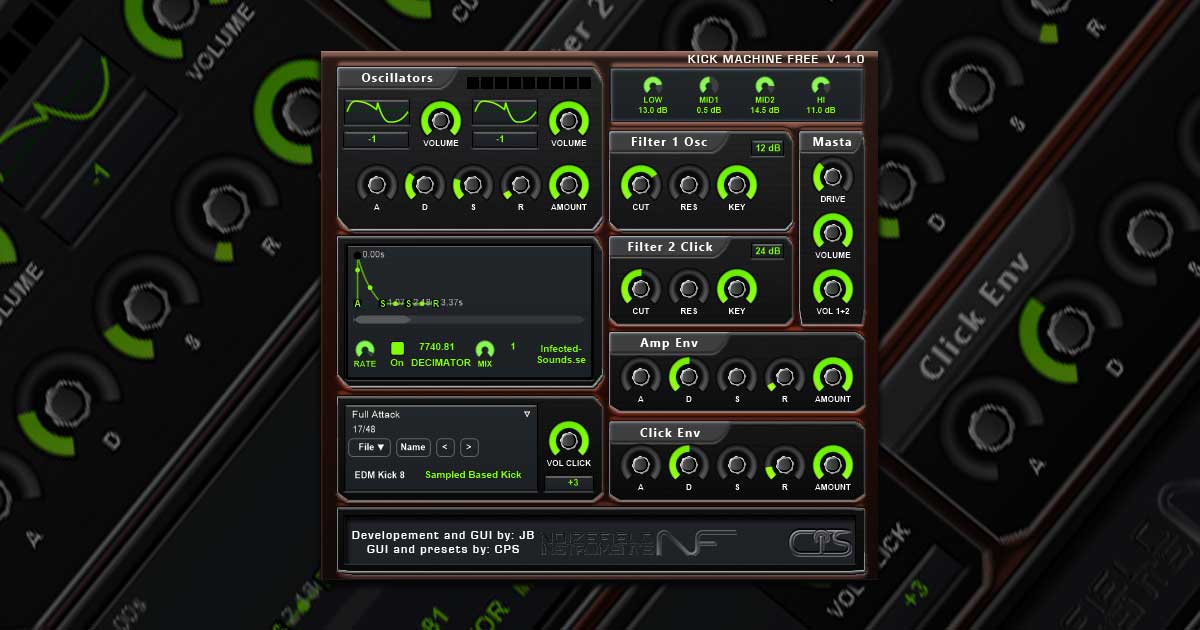Click the envelope graph horizontal scrollbar
This screenshot has width=1200, height=630.
coord(468,320)
